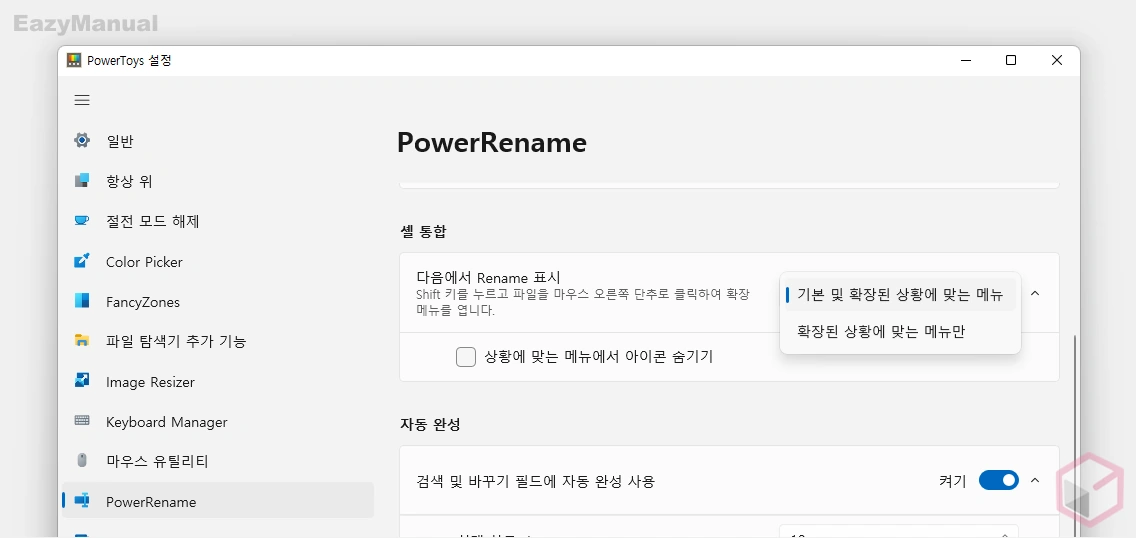1136x538 pixels.
Task: Click the Image Resizer sidebar icon
Action: 82,381
